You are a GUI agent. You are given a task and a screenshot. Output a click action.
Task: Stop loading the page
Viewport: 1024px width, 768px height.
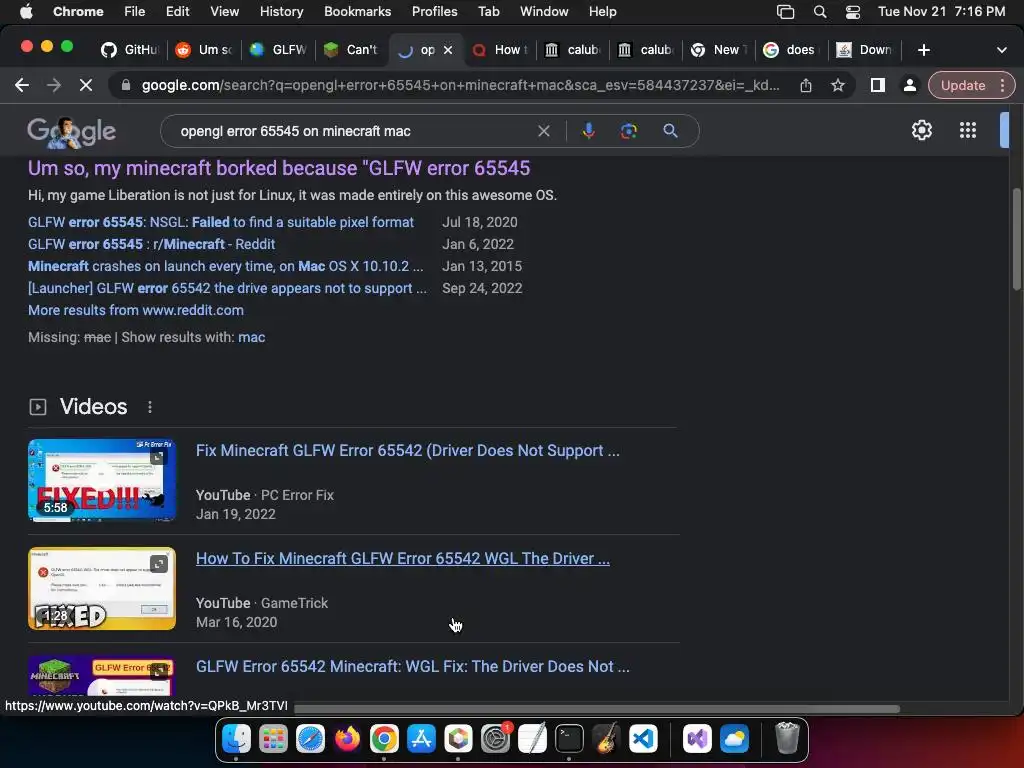point(86,85)
